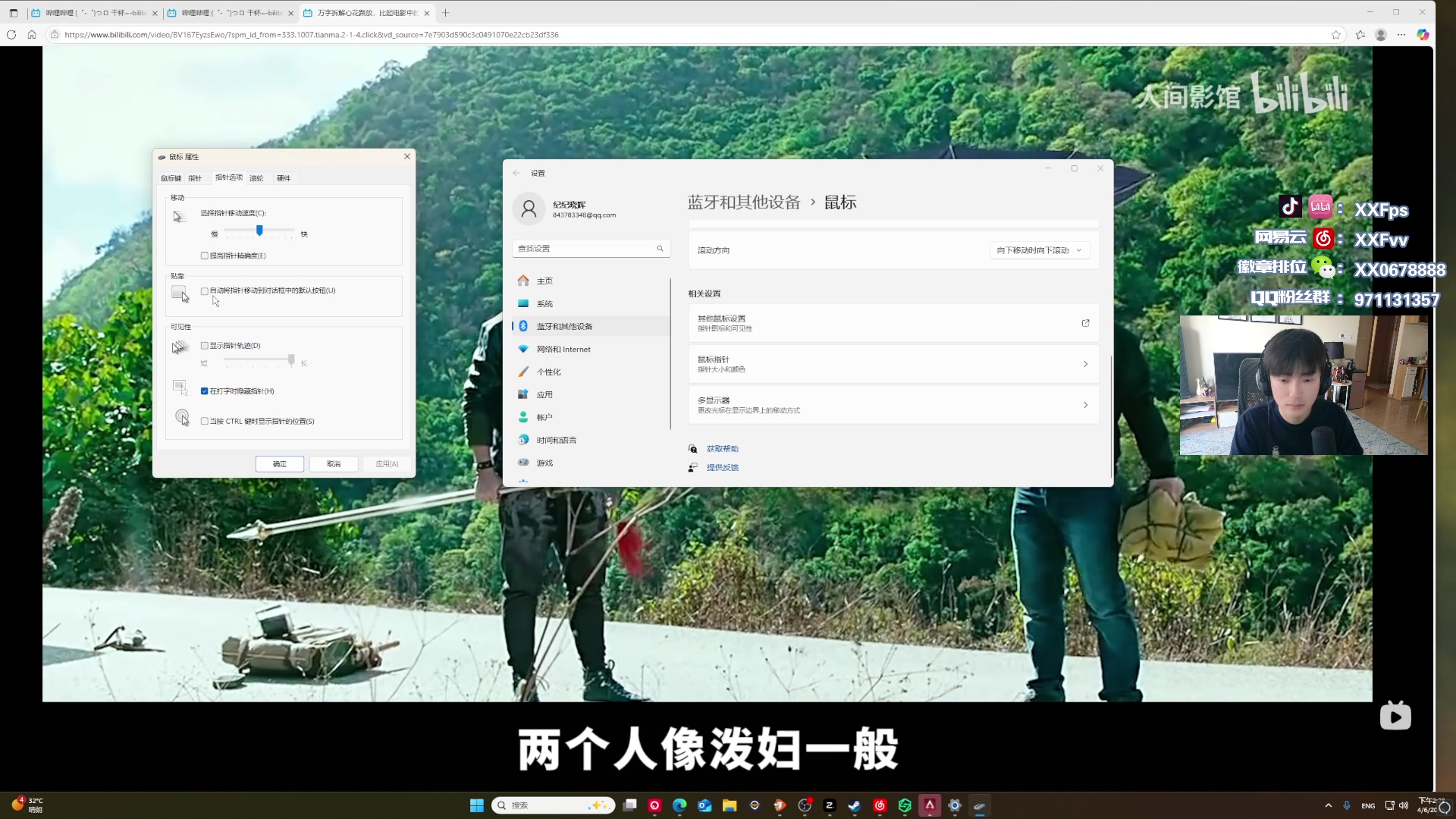Open File Explorer from the taskbar

(730, 805)
